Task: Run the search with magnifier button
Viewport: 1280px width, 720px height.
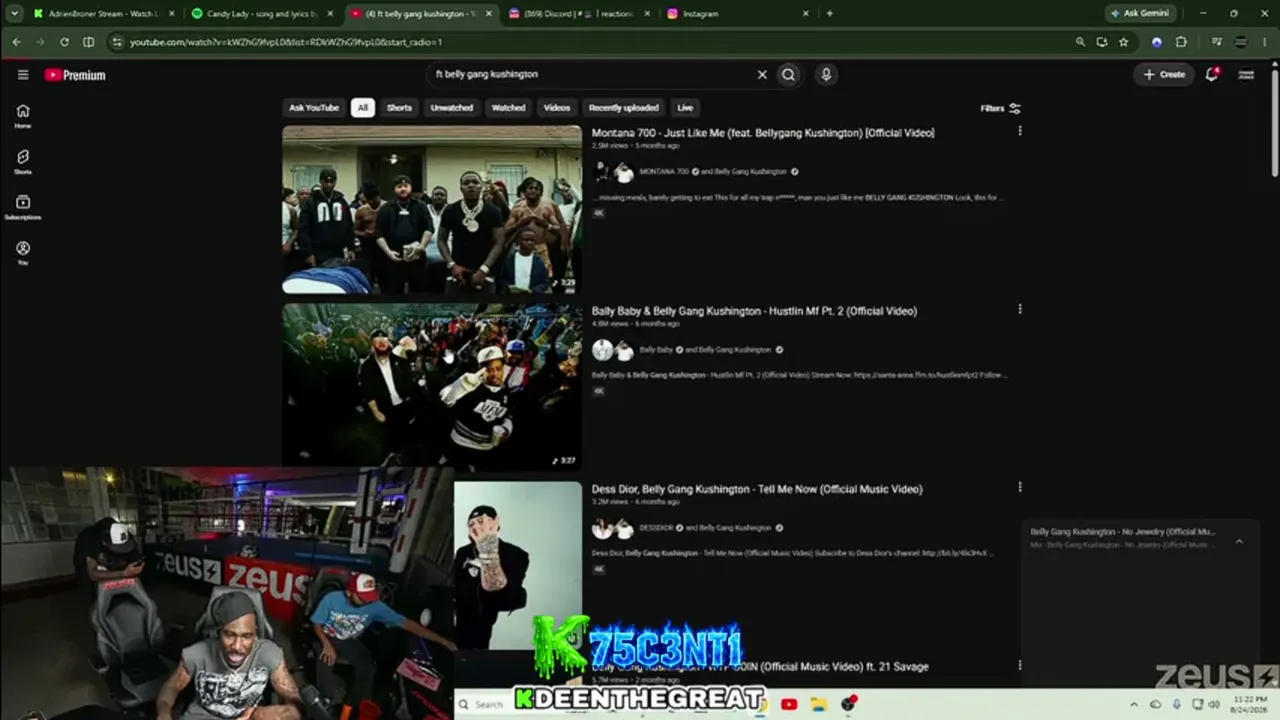Action: (789, 74)
